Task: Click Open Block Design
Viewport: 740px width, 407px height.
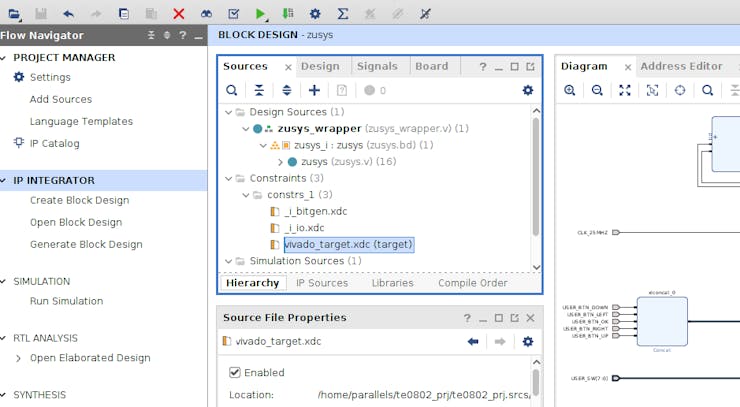Action: click(x=76, y=222)
